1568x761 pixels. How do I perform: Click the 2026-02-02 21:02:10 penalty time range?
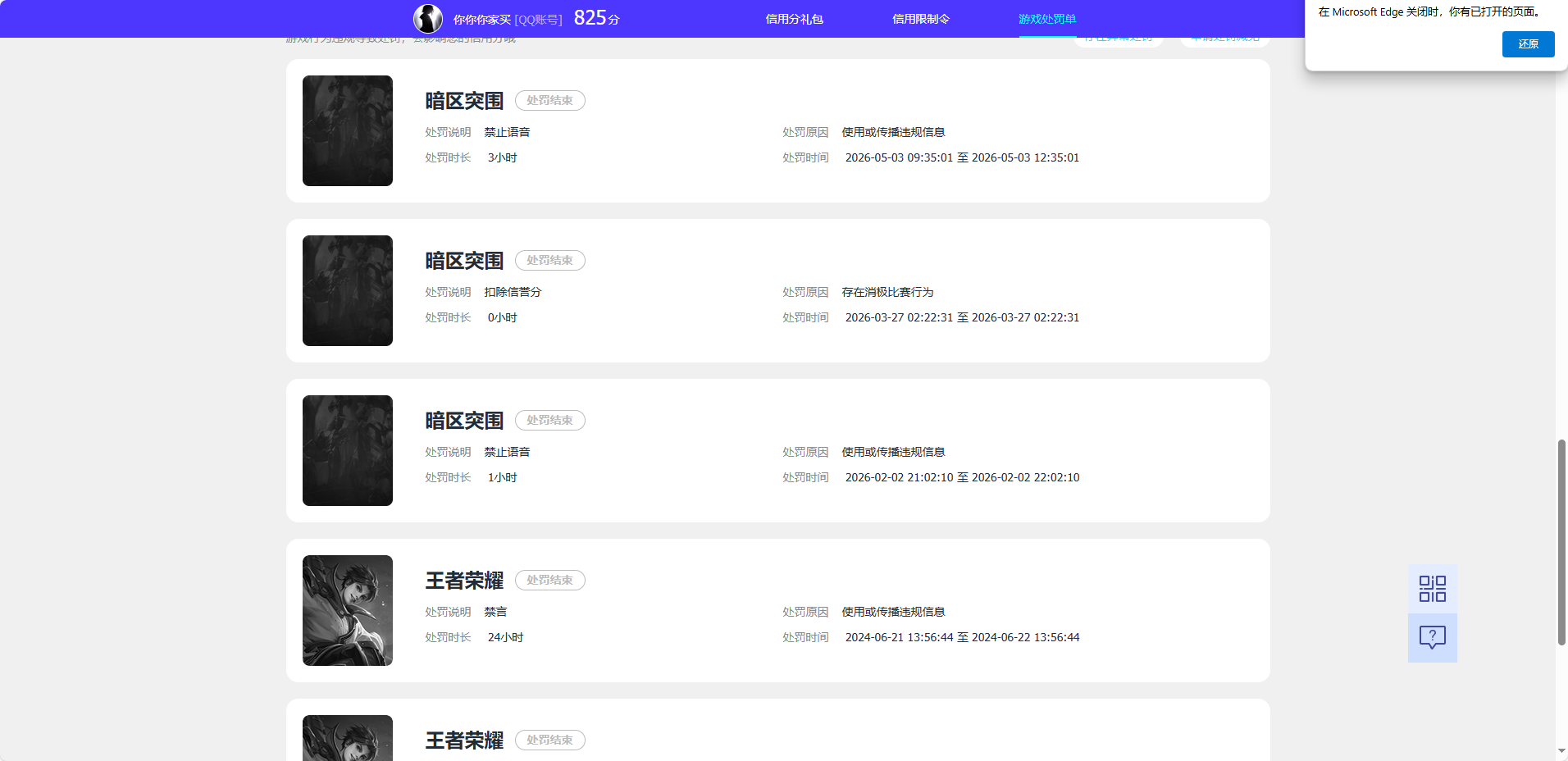962,477
